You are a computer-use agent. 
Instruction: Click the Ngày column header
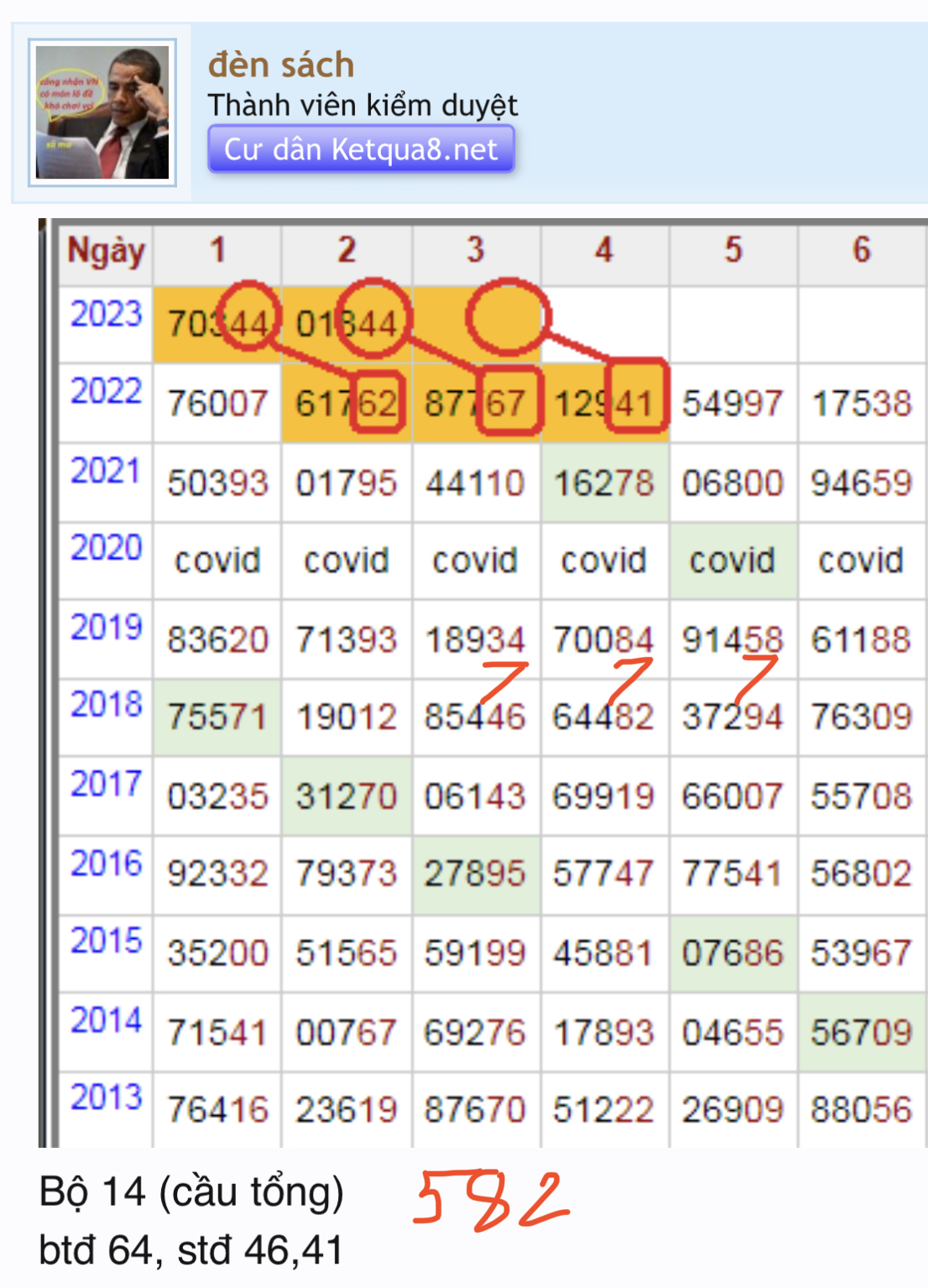coord(106,251)
